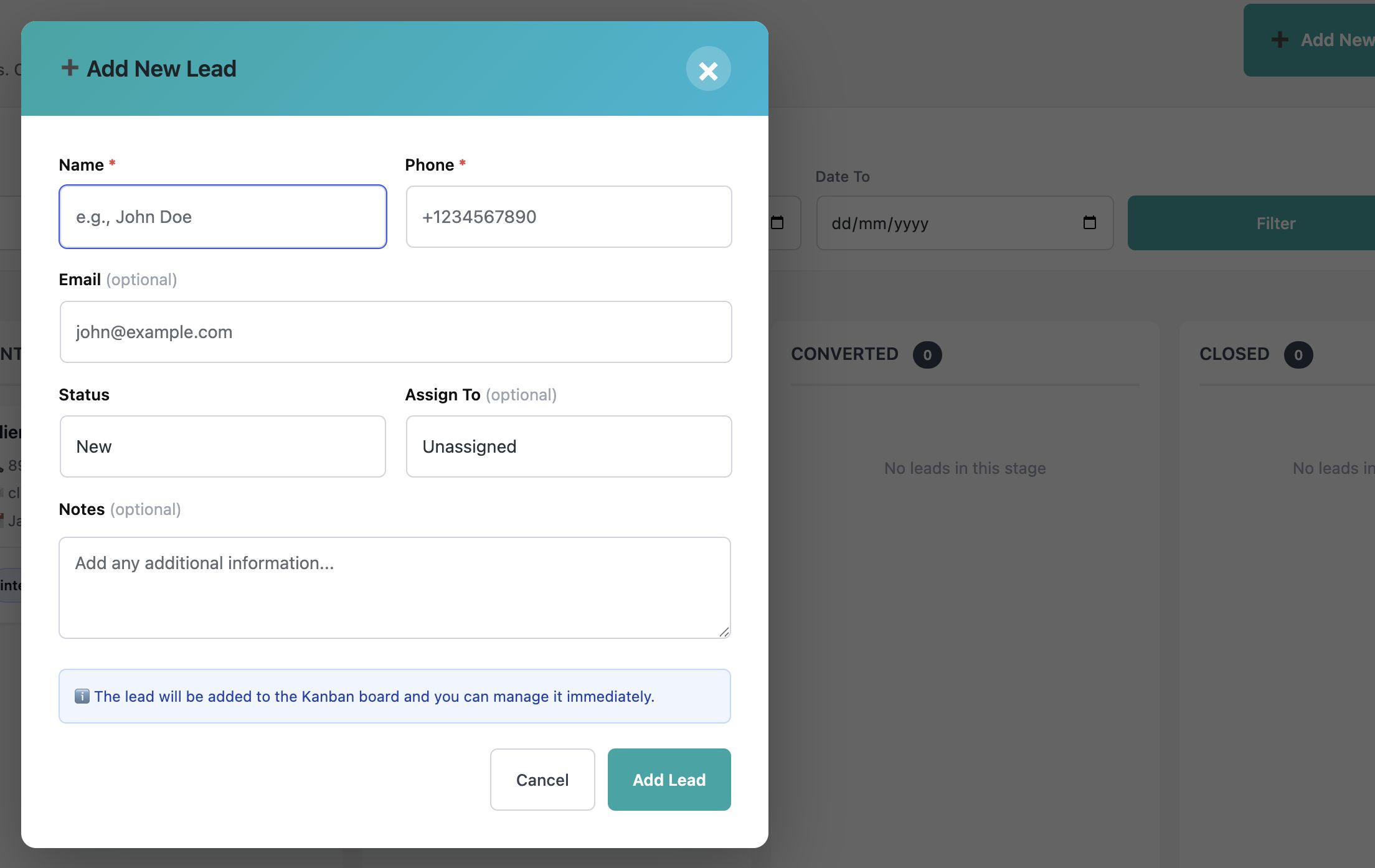Click the Closed column count badge
This screenshot has width=1375, height=868.
coord(1298,355)
